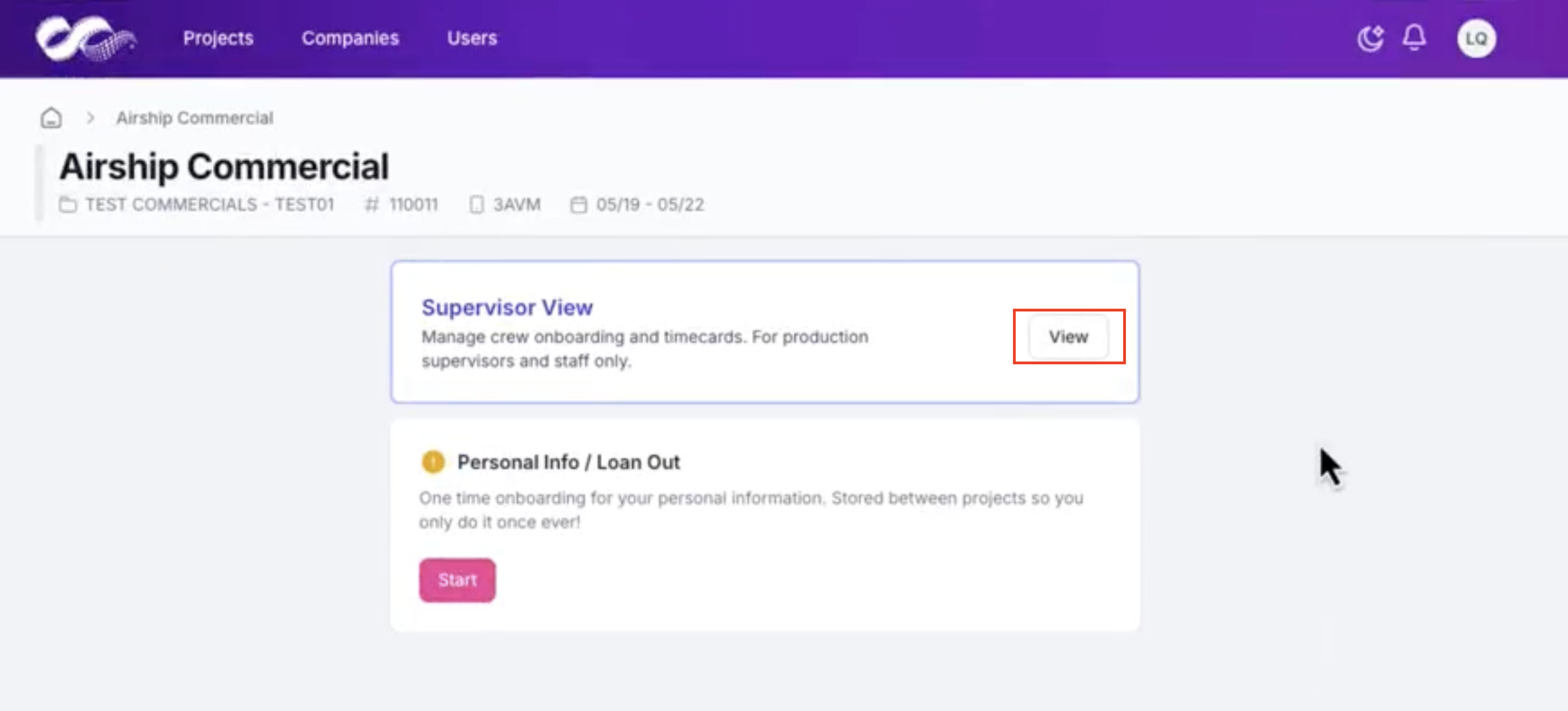Open LQ user avatar menu

pyautogui.click(x=1476, y=39)
